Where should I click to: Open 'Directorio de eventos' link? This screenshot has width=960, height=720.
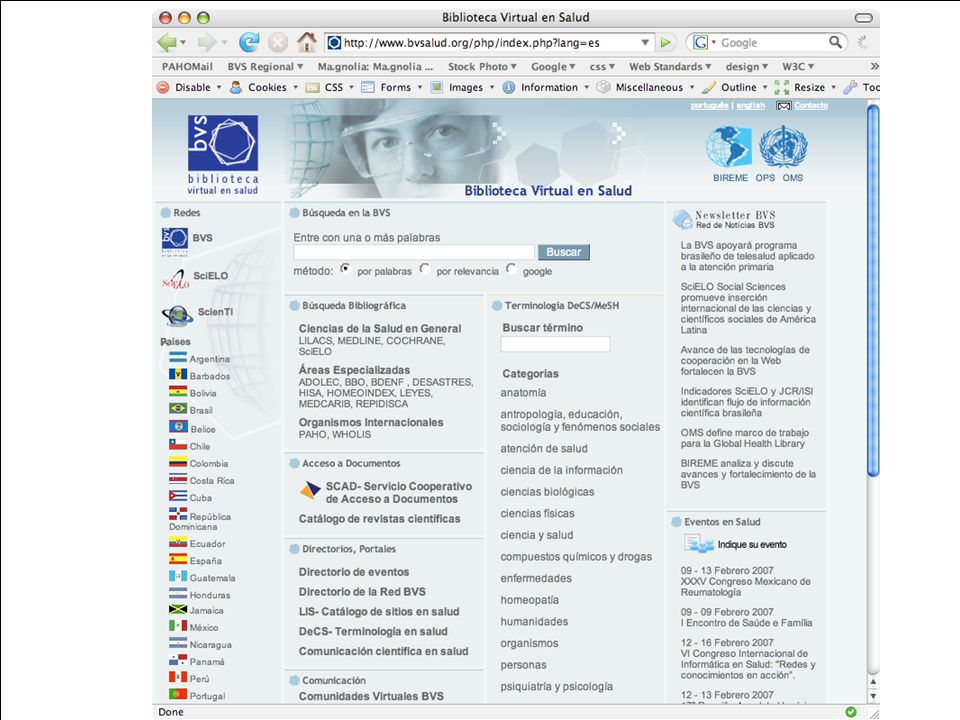[x=353, y=572]
